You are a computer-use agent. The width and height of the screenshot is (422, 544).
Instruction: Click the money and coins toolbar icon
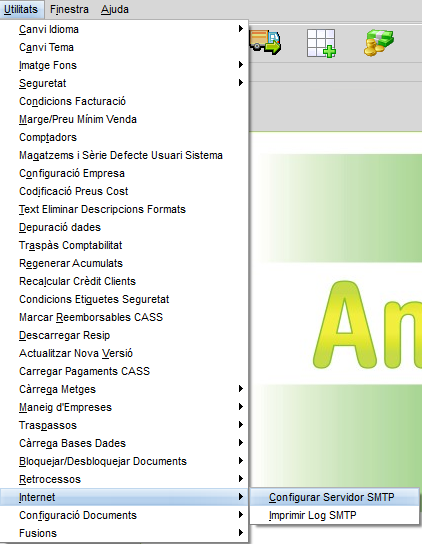[x=379, y=43]
